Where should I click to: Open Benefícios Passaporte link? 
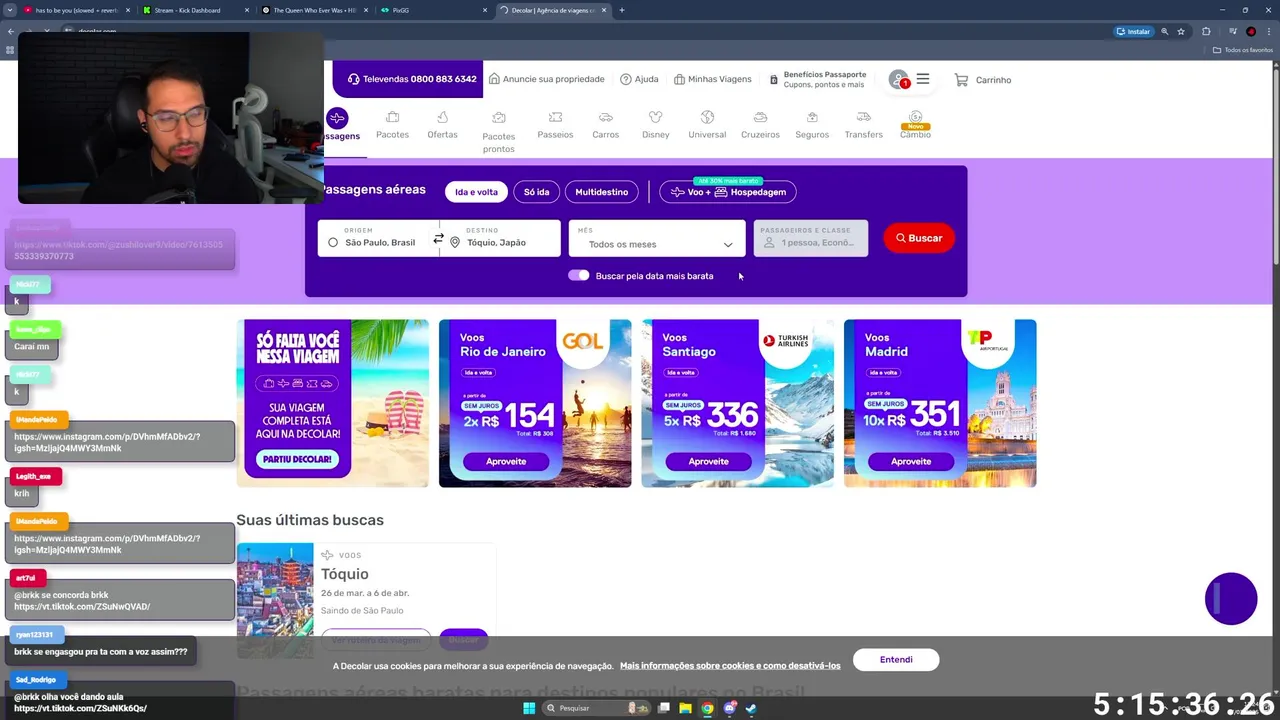pos(817,79)
